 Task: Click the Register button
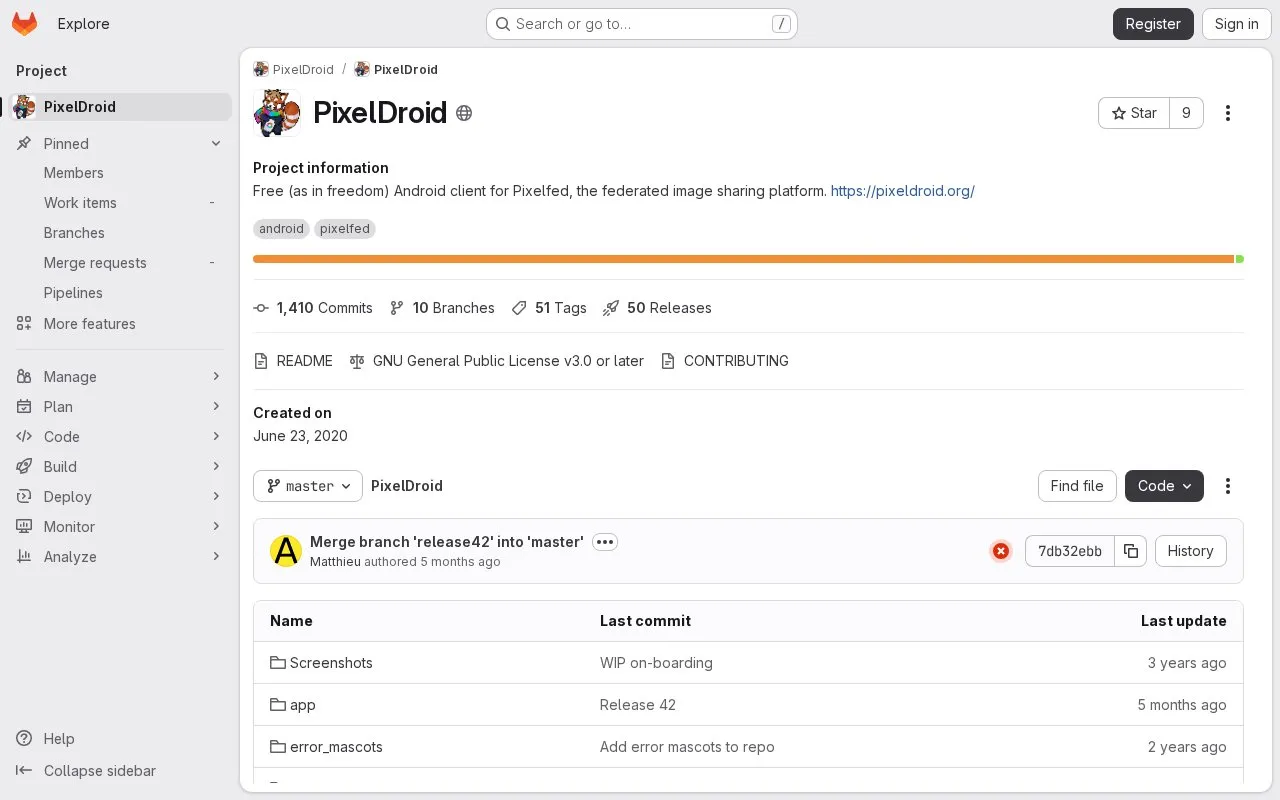1153,24
